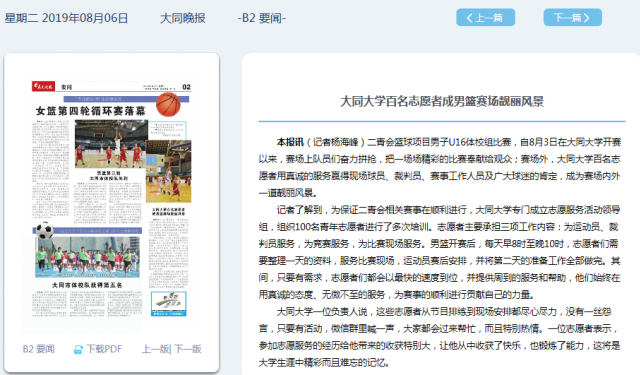Click the running athletes photo on thumbnail
The width and height of the screenshot is (640, 375).
click(87, 256)
